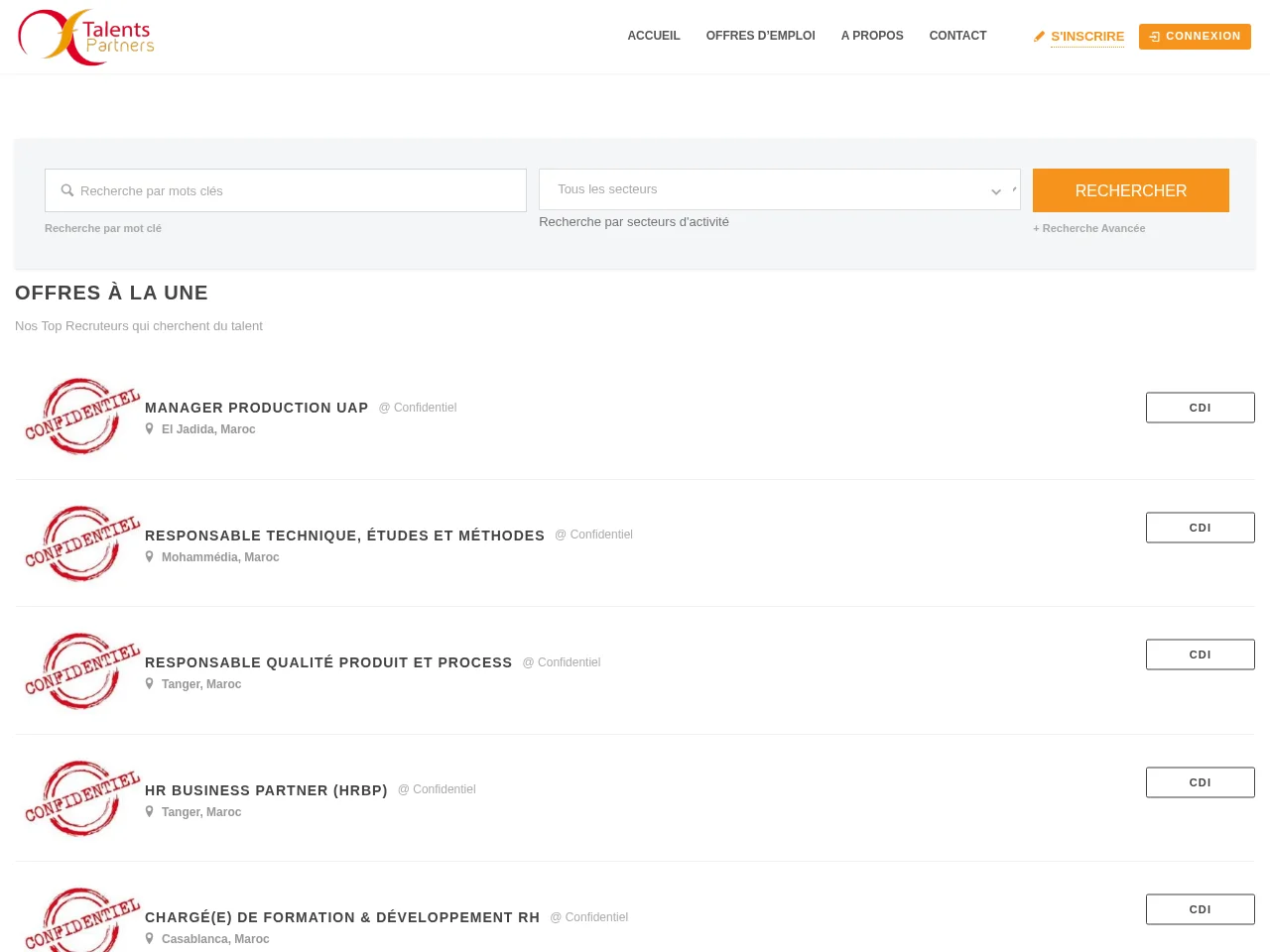Click the Confidentiel label beside HR Business Partner
1270x952 pixels.
tap(438, 789)
